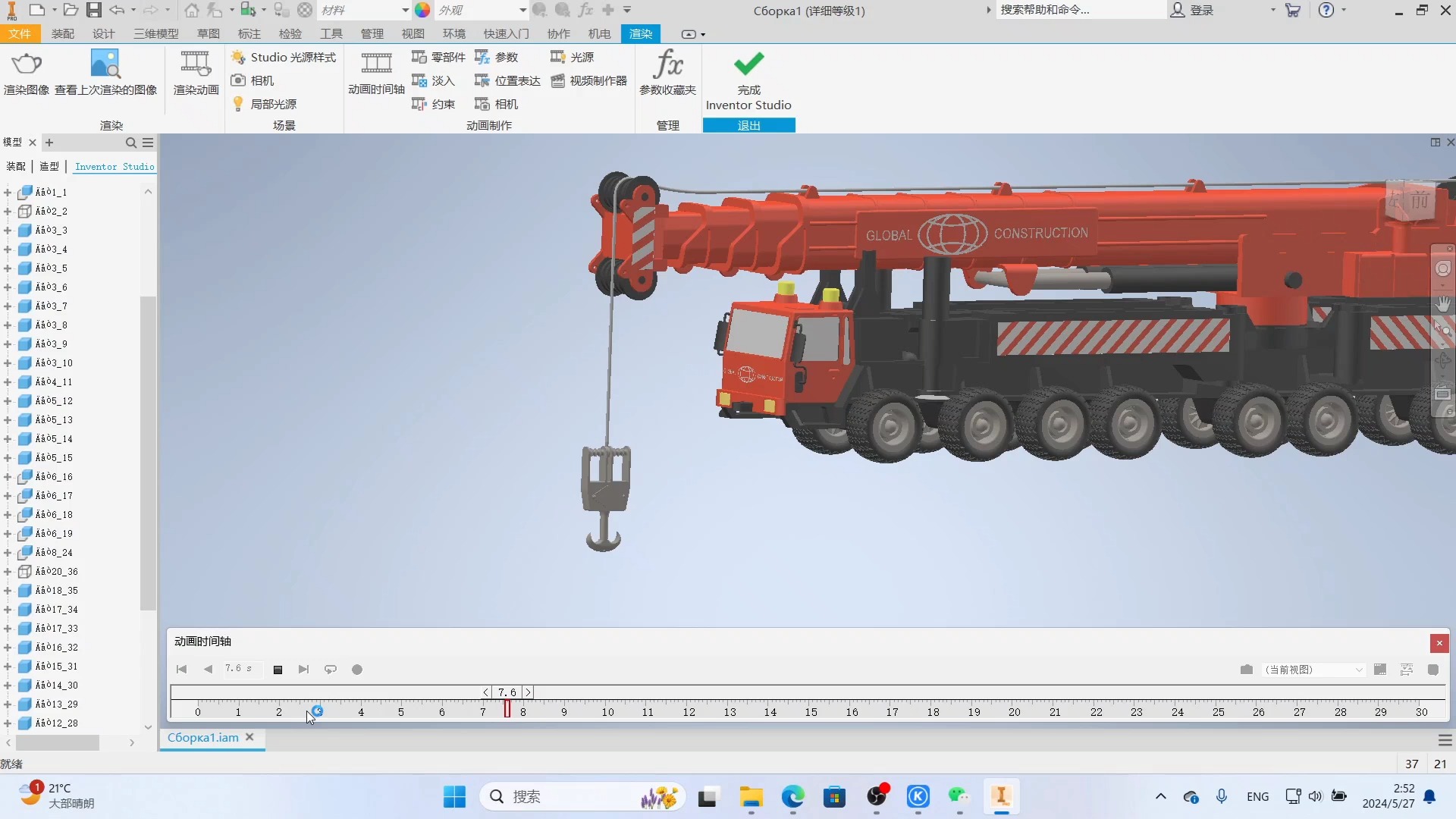1456x819 pixels.
Task: Open the Parameter Favorites fx icon
Action: (667, 65)
